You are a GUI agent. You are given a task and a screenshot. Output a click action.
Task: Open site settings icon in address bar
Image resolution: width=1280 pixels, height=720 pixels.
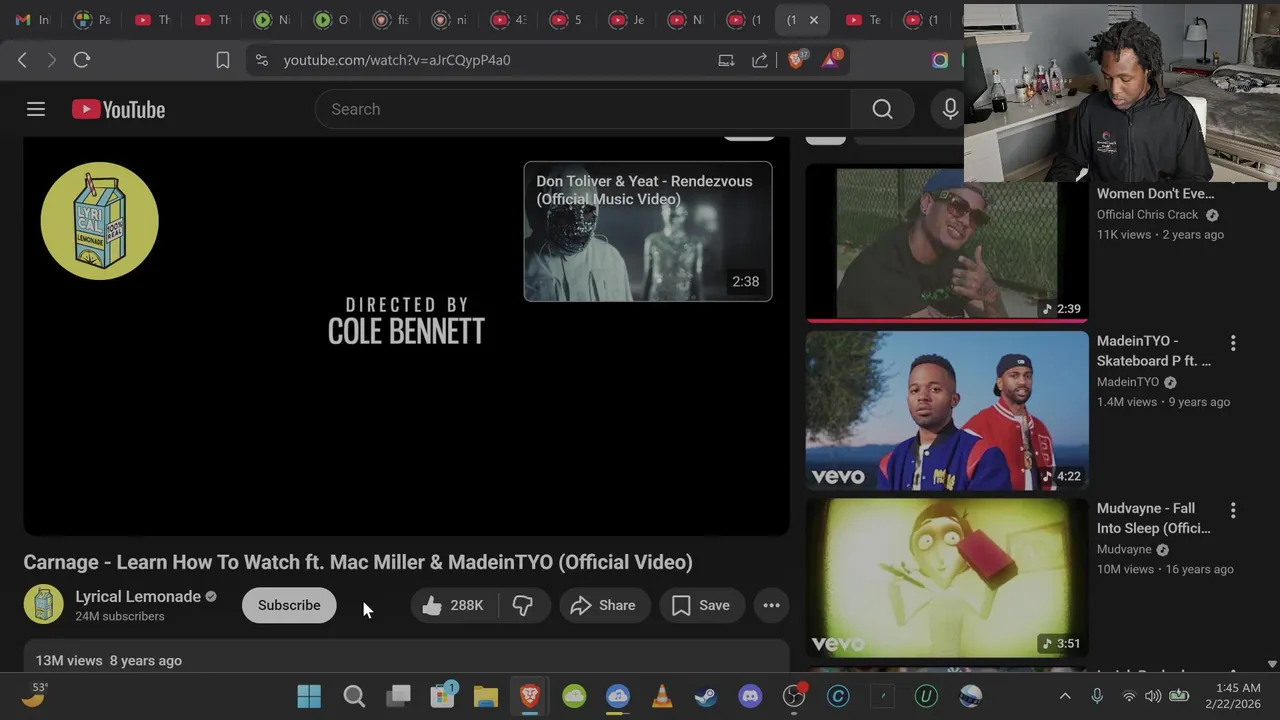click(262, 60)
